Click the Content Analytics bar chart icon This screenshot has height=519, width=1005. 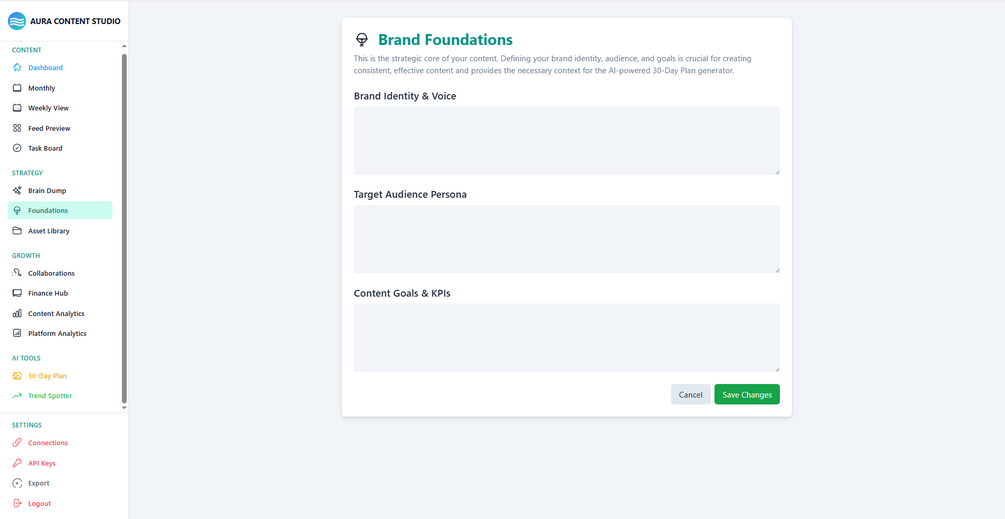(x=17, y=313)
